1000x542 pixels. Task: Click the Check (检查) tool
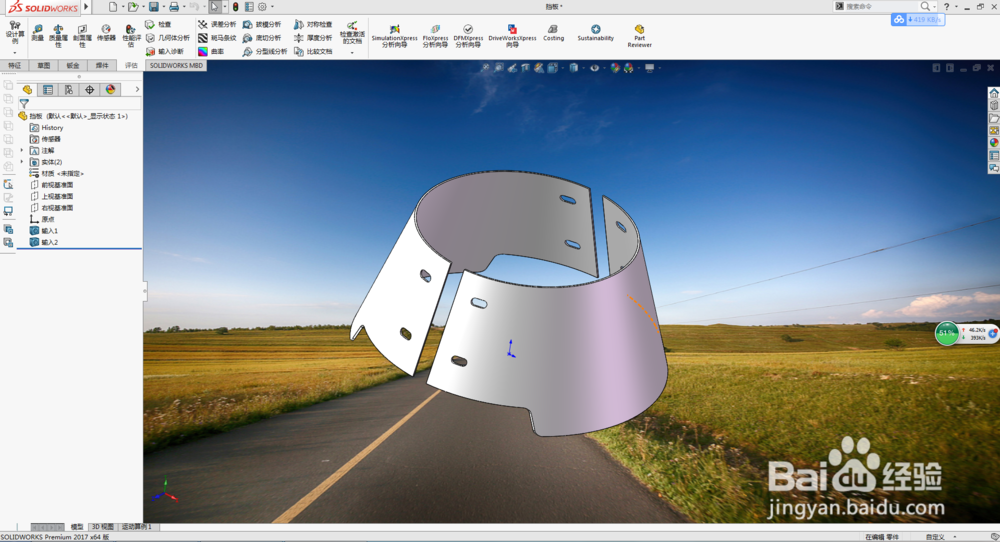pyautogui.click(x=158, y=24)
